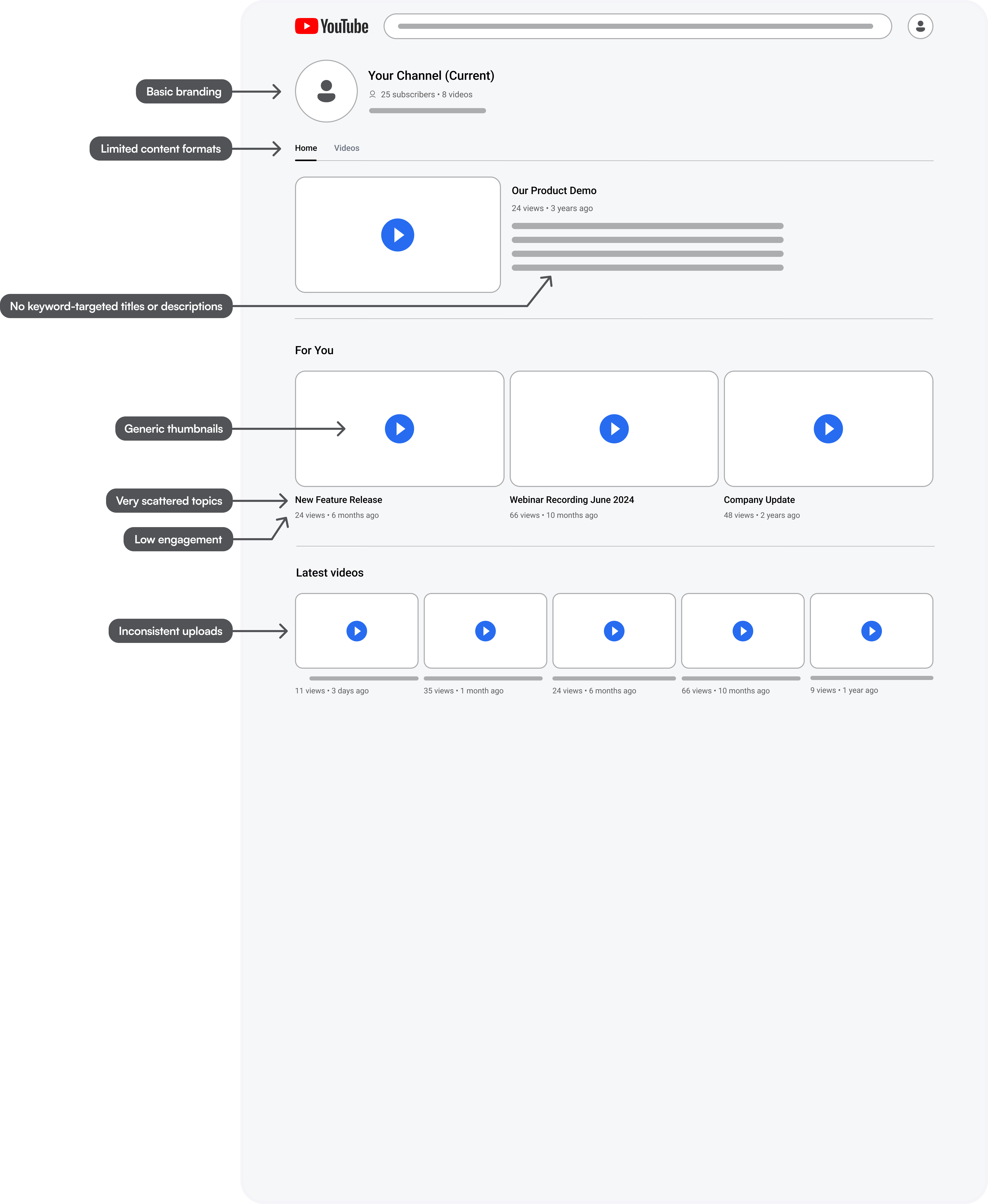Open the account profile icon at top right

(x=920, y=27)
